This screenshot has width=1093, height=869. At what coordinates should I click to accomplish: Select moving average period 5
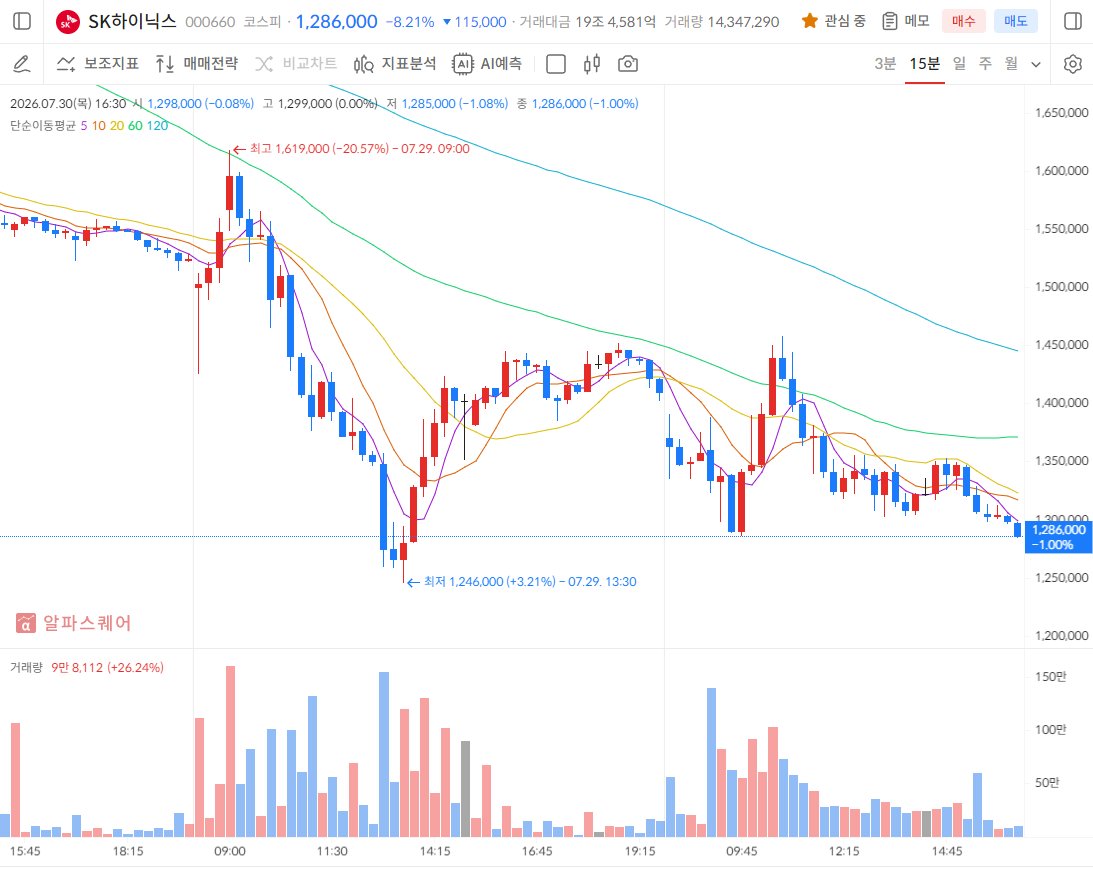84,125
